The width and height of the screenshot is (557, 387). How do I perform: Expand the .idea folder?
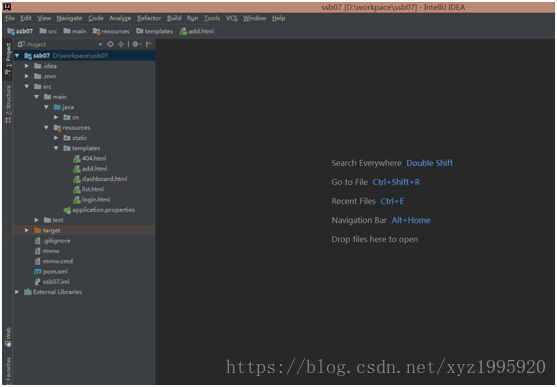point(27,66)
